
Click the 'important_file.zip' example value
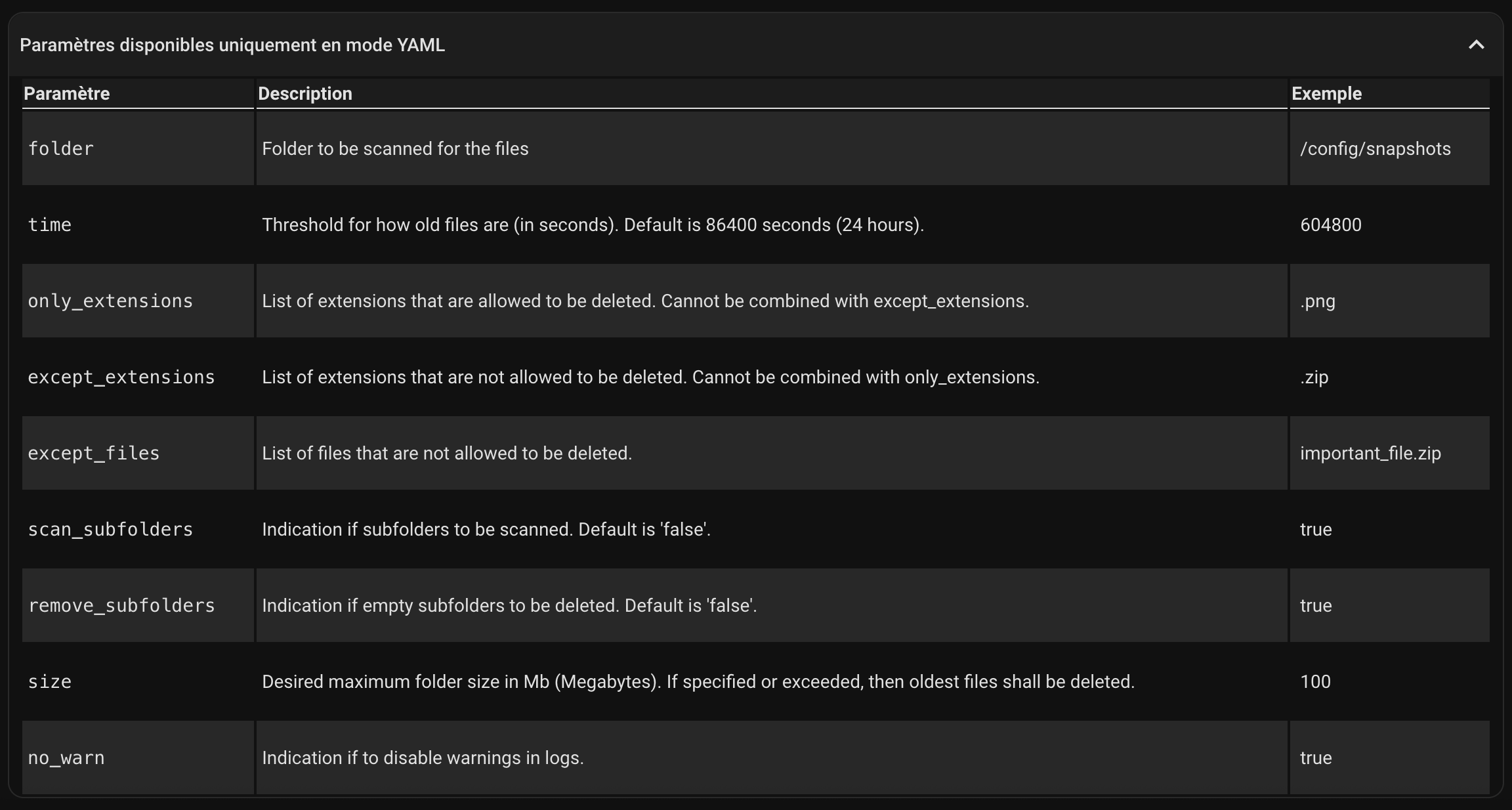1371,454
